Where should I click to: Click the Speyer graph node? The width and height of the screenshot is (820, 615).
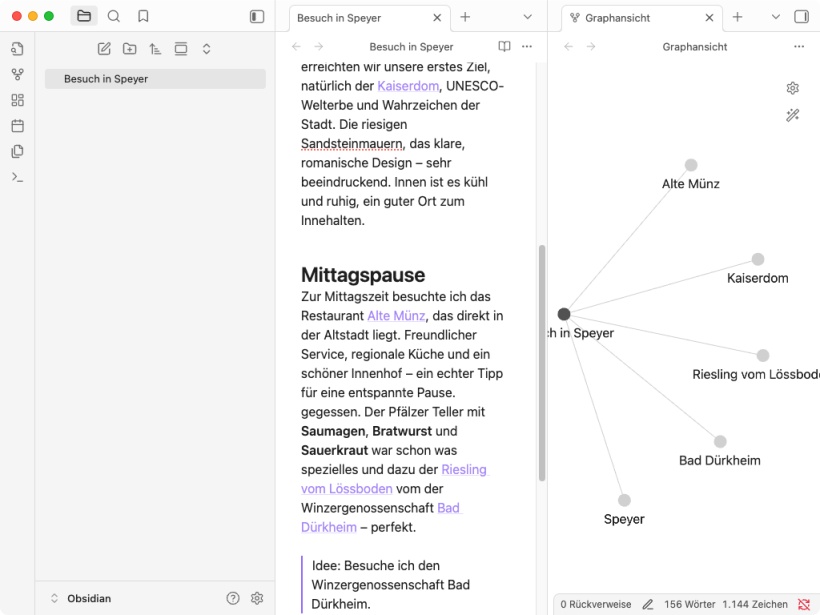pyautogui.click(x=624, y=500)
